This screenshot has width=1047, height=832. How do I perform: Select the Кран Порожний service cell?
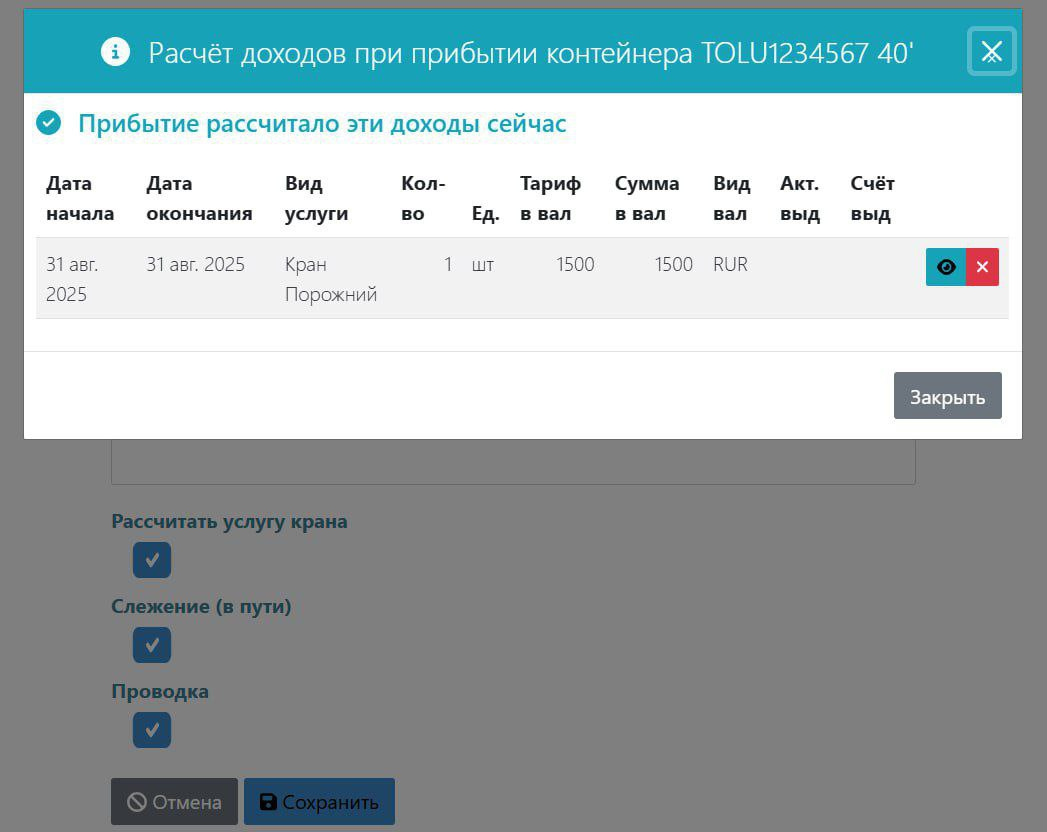coord(330,279)
